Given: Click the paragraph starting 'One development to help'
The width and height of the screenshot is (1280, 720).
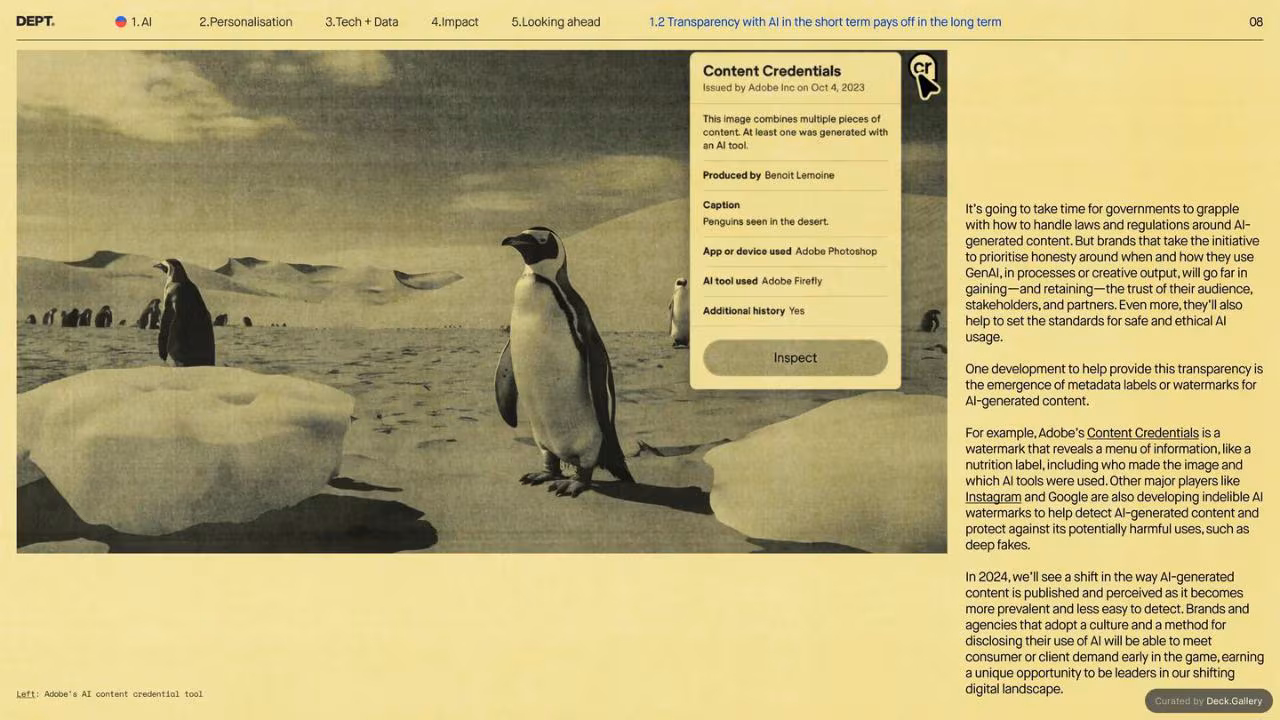Looking at the screenshot, I should [x=1114, y=385].
